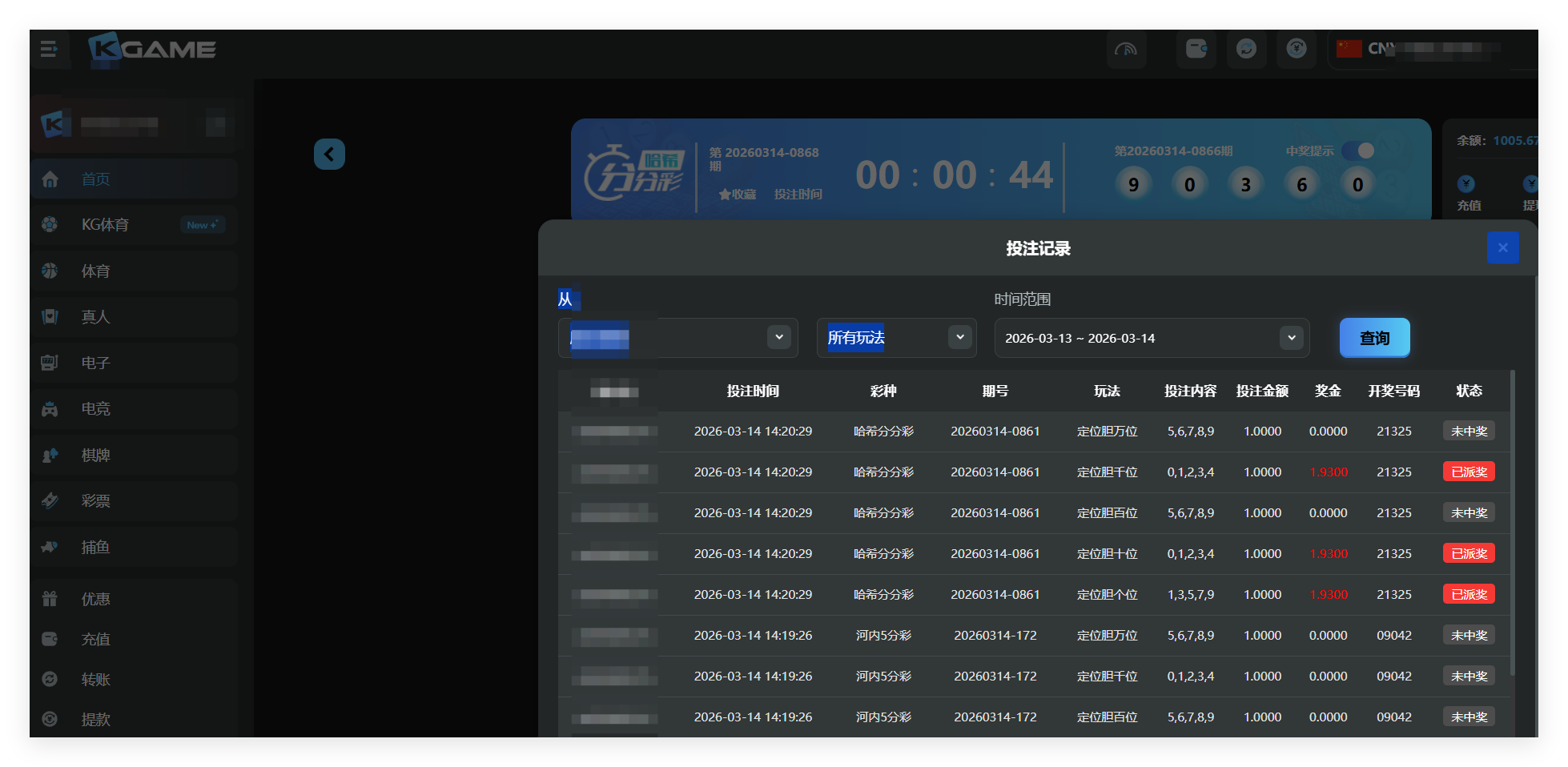
Task: Open 首页 in the sidebar
Action: 96,179
